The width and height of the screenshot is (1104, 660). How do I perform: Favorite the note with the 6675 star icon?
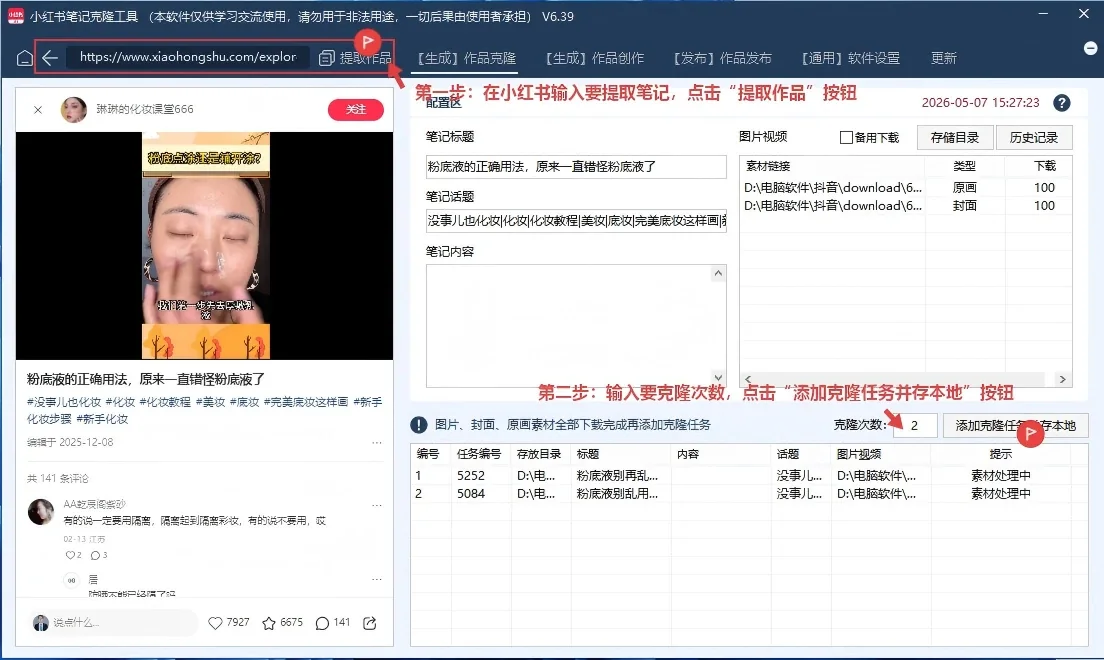click(x=269, y=623)
